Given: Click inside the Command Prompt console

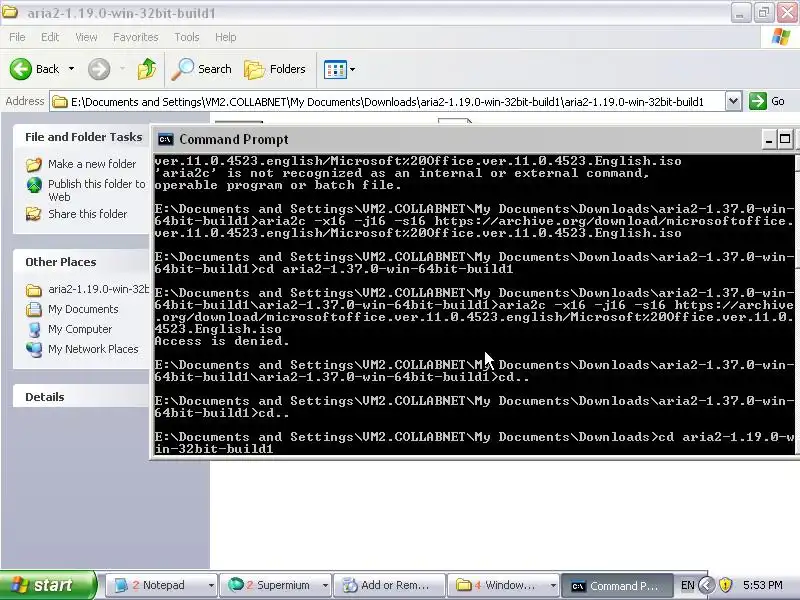Looking at the screenshot, I should (x=473, y=304).
